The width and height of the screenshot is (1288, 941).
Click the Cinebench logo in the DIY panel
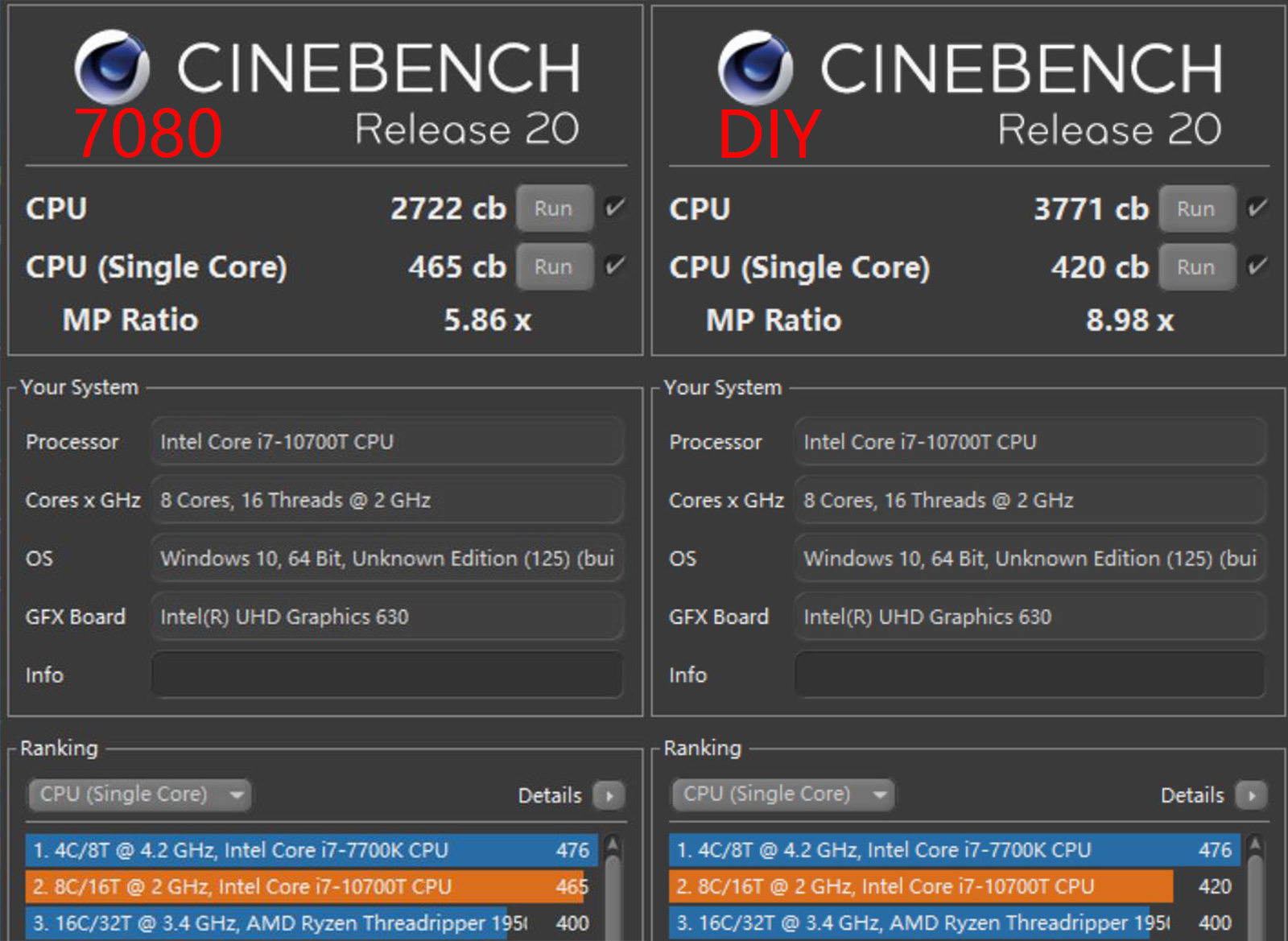(x=755, y=68)
